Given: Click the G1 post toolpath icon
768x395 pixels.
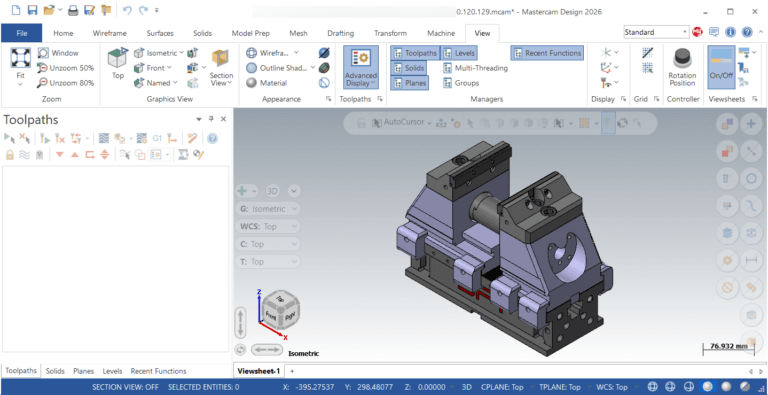Looking at the screenshot, I should tap(157, 139).
